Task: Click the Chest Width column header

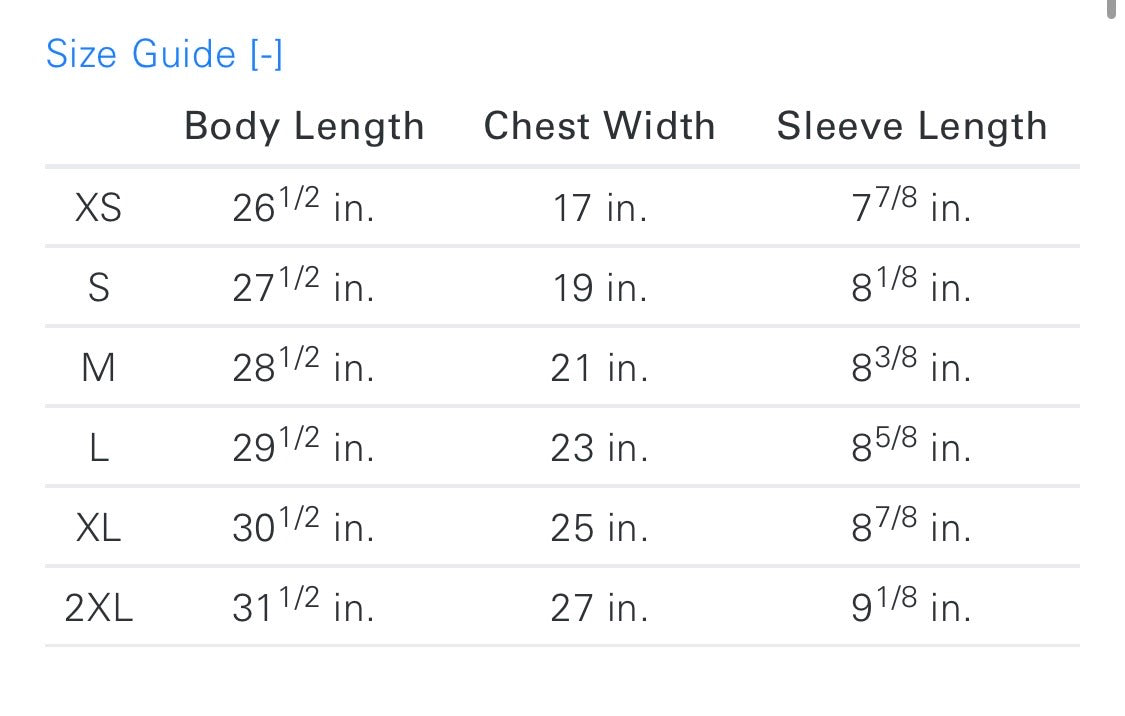Action: pyautogui.click(x=599, y=127)
